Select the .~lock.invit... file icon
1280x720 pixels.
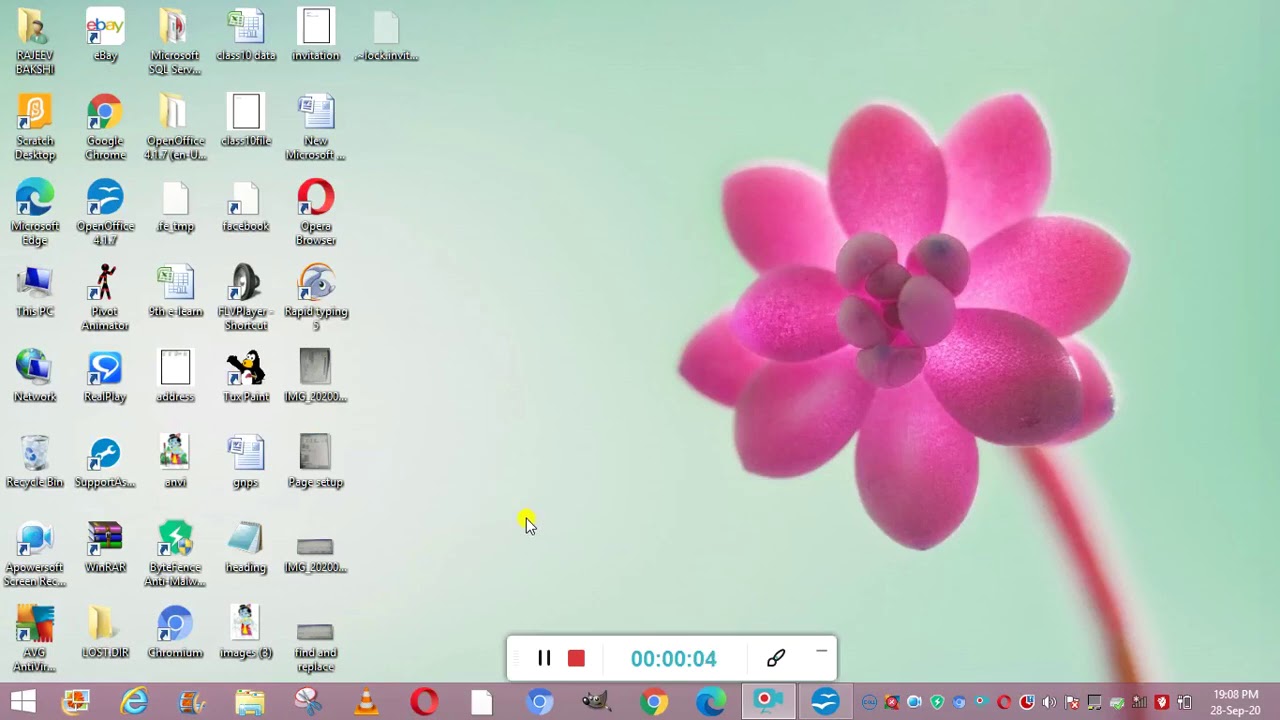[x=386, y=35]
